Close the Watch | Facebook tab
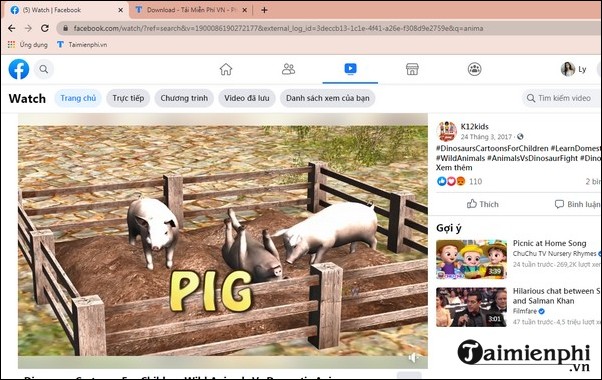Screen dimensions: 602x380 [x=121, y=10]
